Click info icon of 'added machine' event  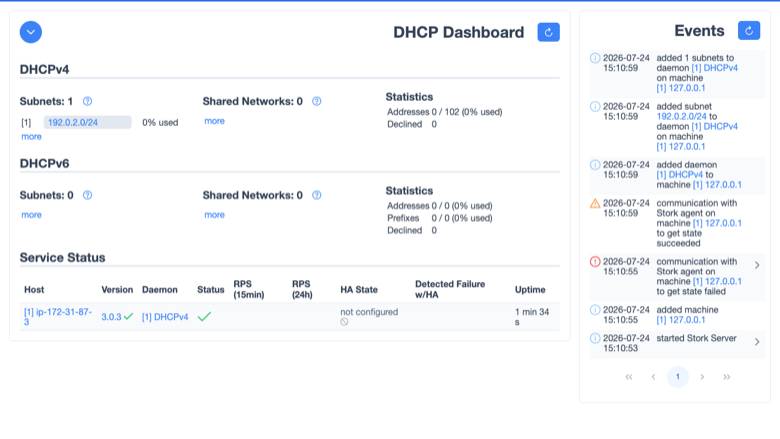click(595, 310)
